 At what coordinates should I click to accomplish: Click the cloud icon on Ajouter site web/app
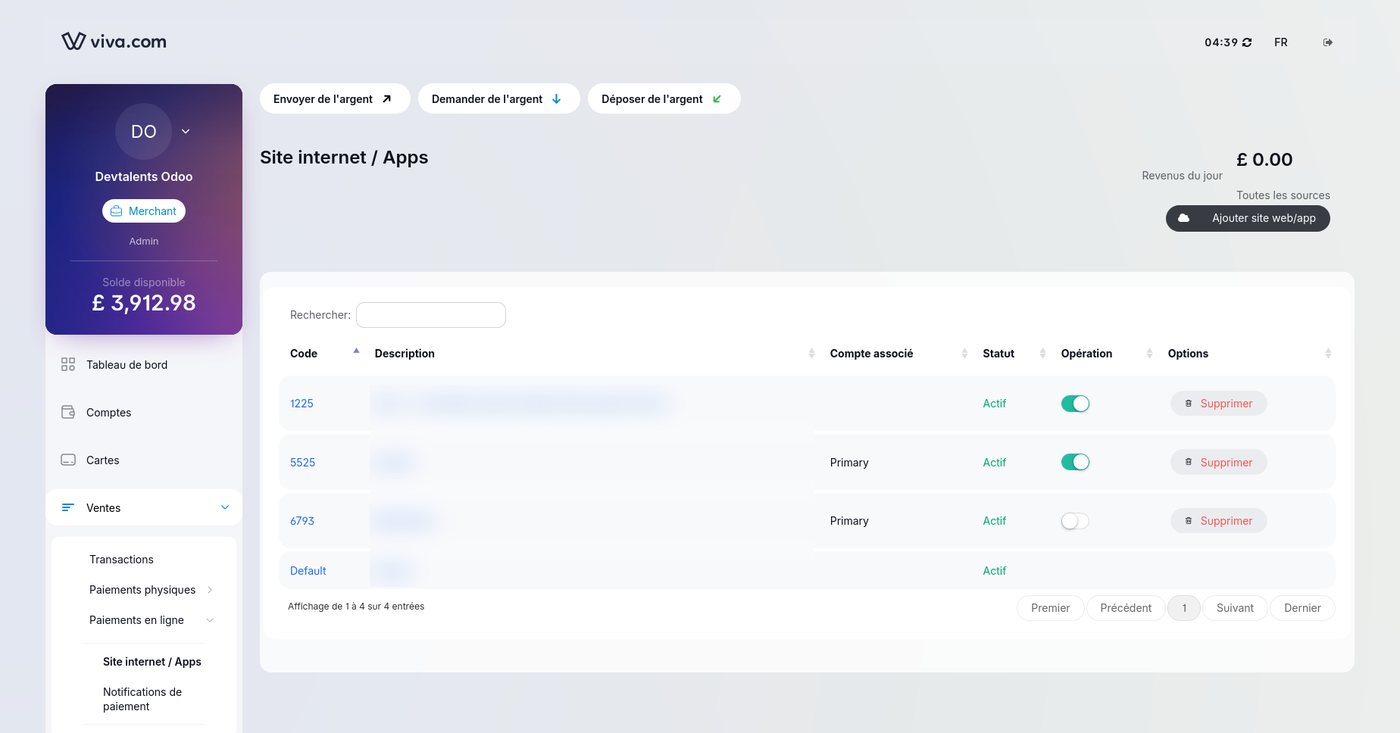coord(1184,218)
